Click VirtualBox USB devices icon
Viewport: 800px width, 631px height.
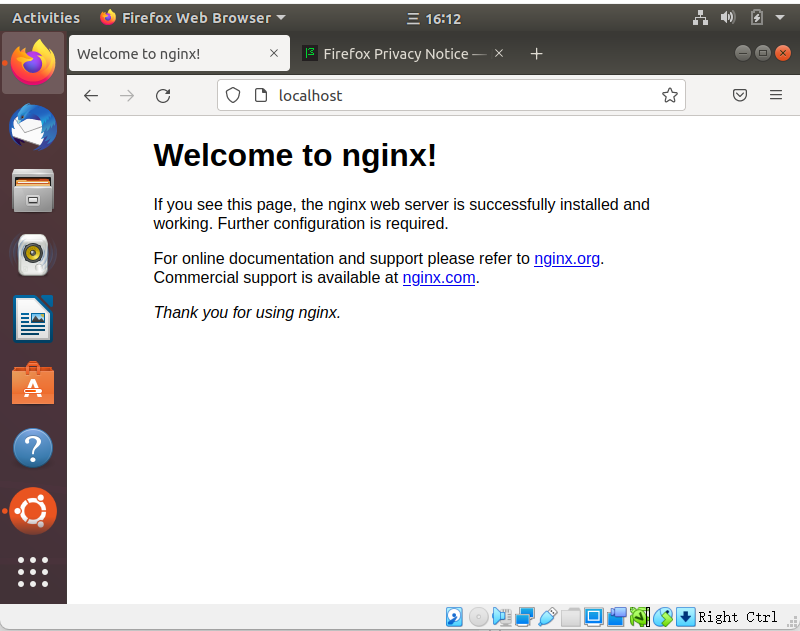[547, 617]
